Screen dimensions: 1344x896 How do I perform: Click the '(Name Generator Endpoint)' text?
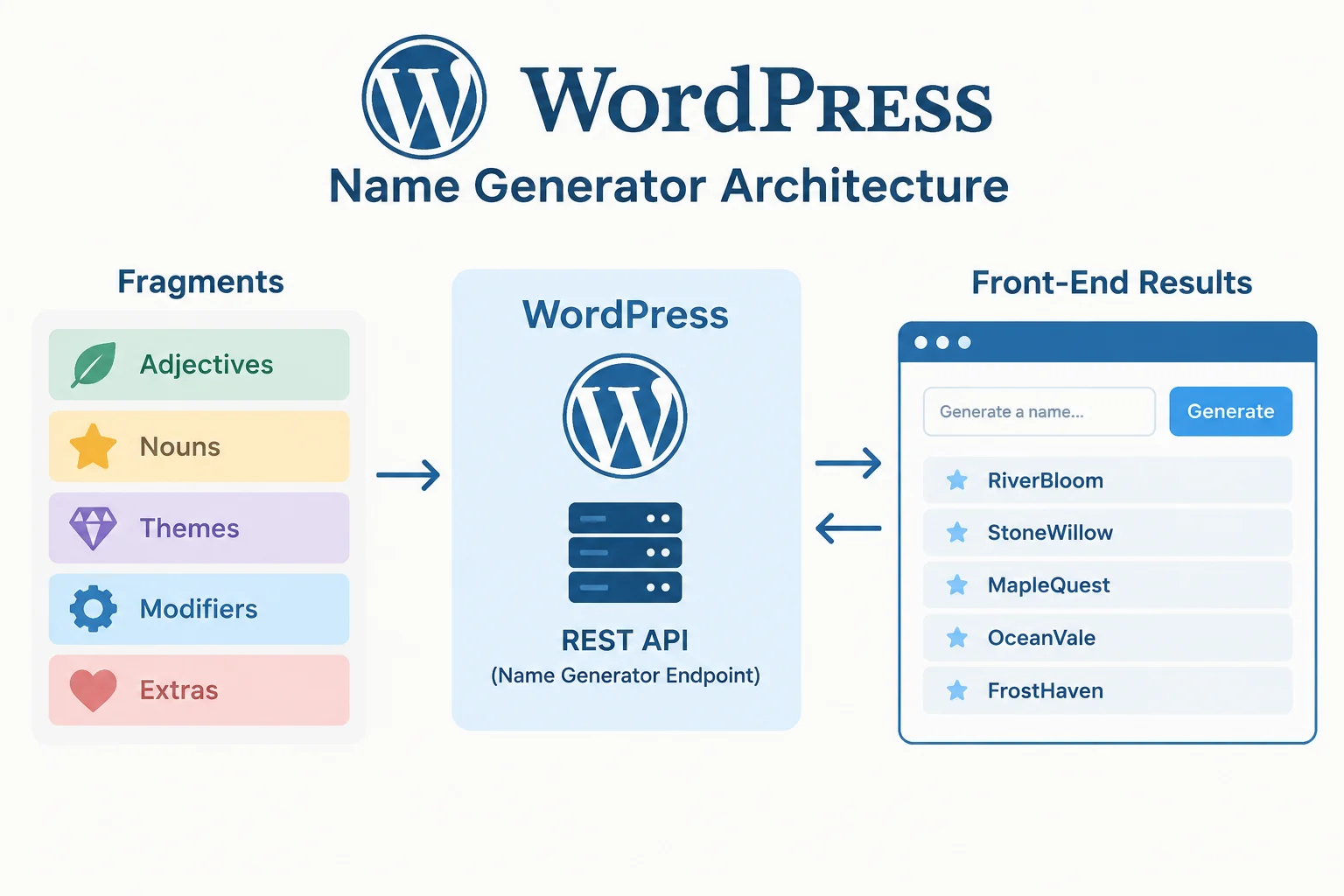coord(626,675)
